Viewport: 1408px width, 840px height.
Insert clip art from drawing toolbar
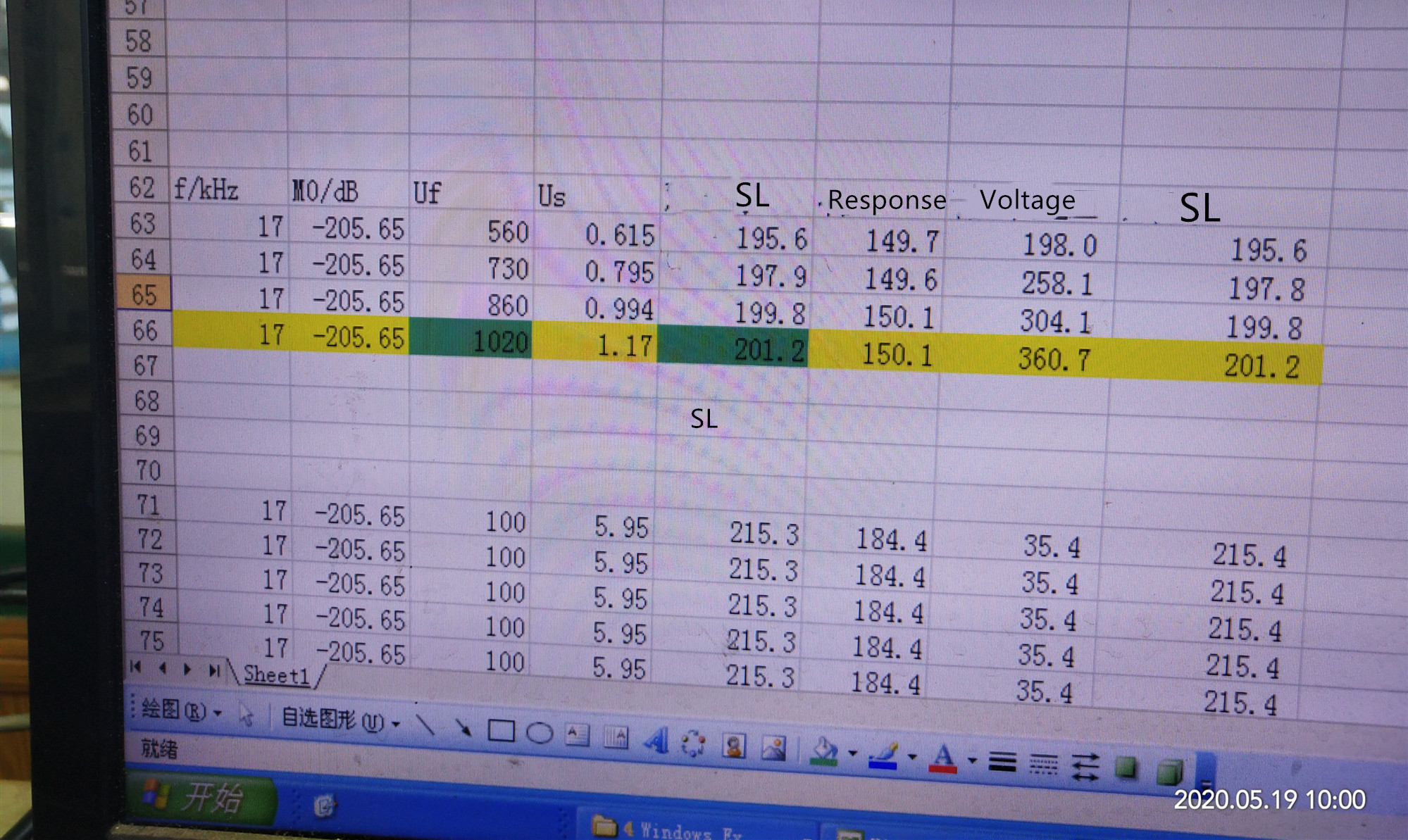pyautogui.click(x=734, y=746)
